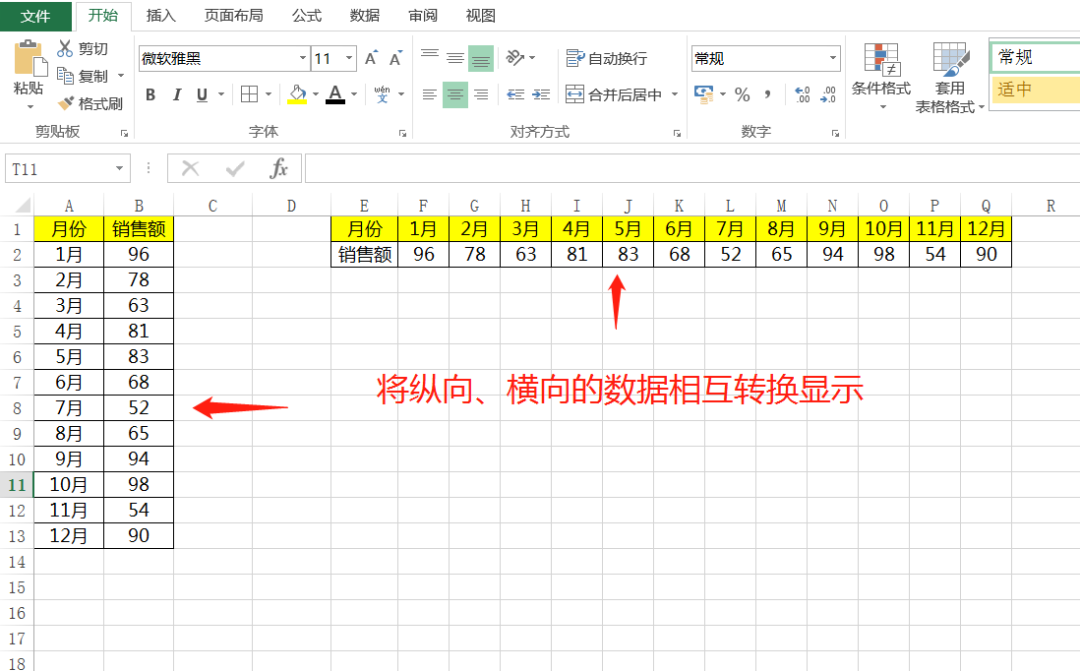Select the 销售额 cell in column E
1080x671 pixels.
pos(364,254)
